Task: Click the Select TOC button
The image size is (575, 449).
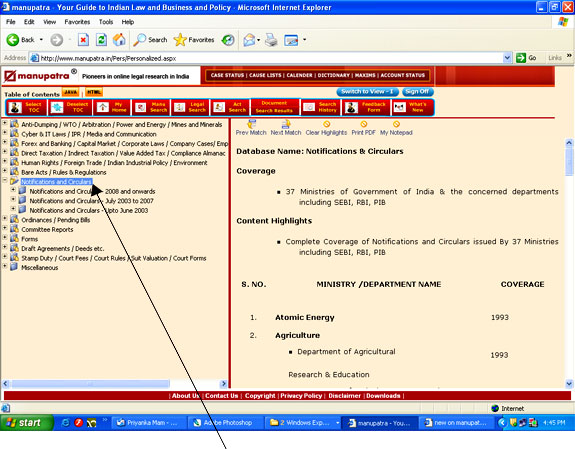Action: [x=26, y=107]
